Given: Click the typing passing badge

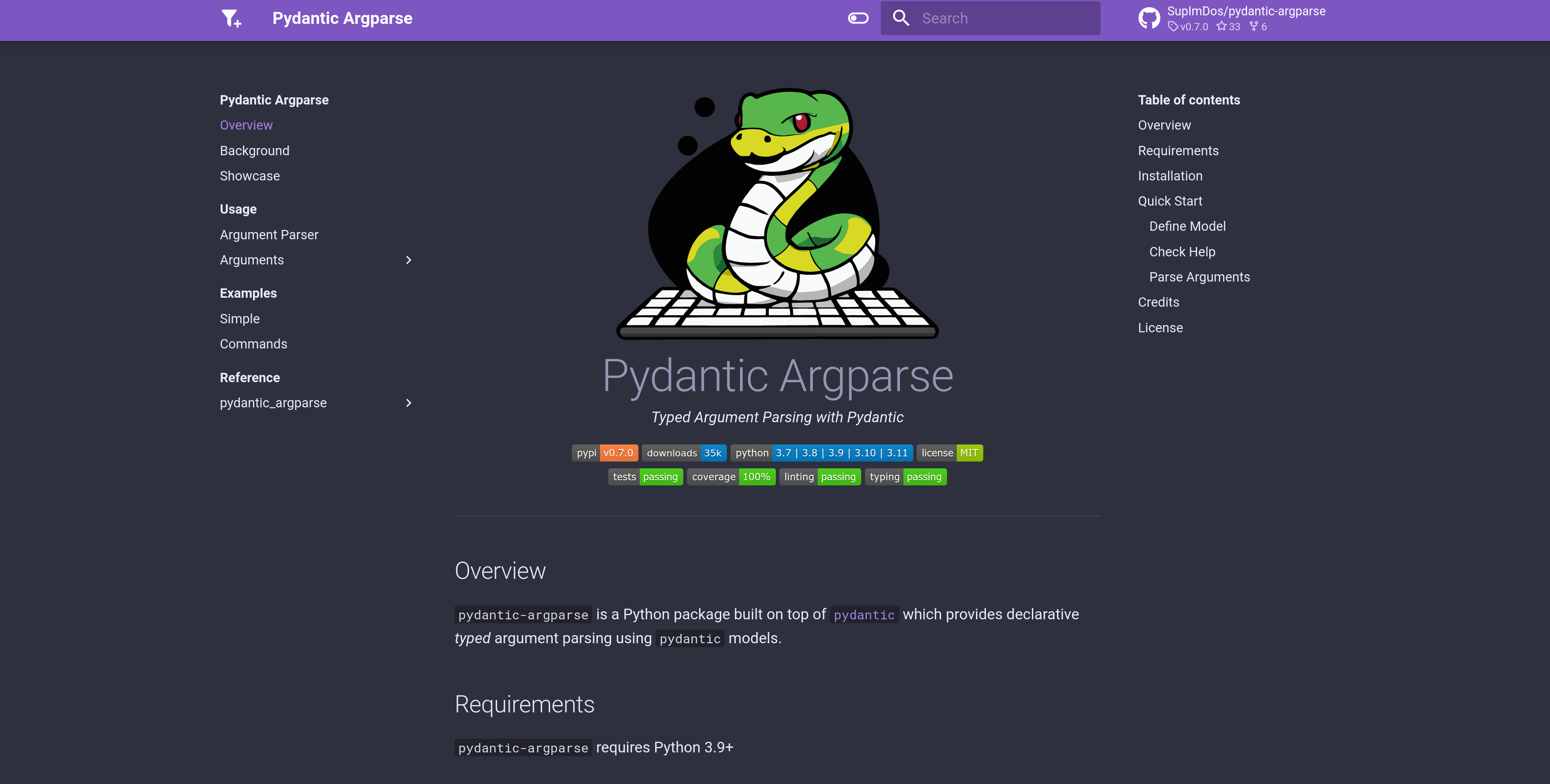Looking at the screenshot, I should [906, 477].
